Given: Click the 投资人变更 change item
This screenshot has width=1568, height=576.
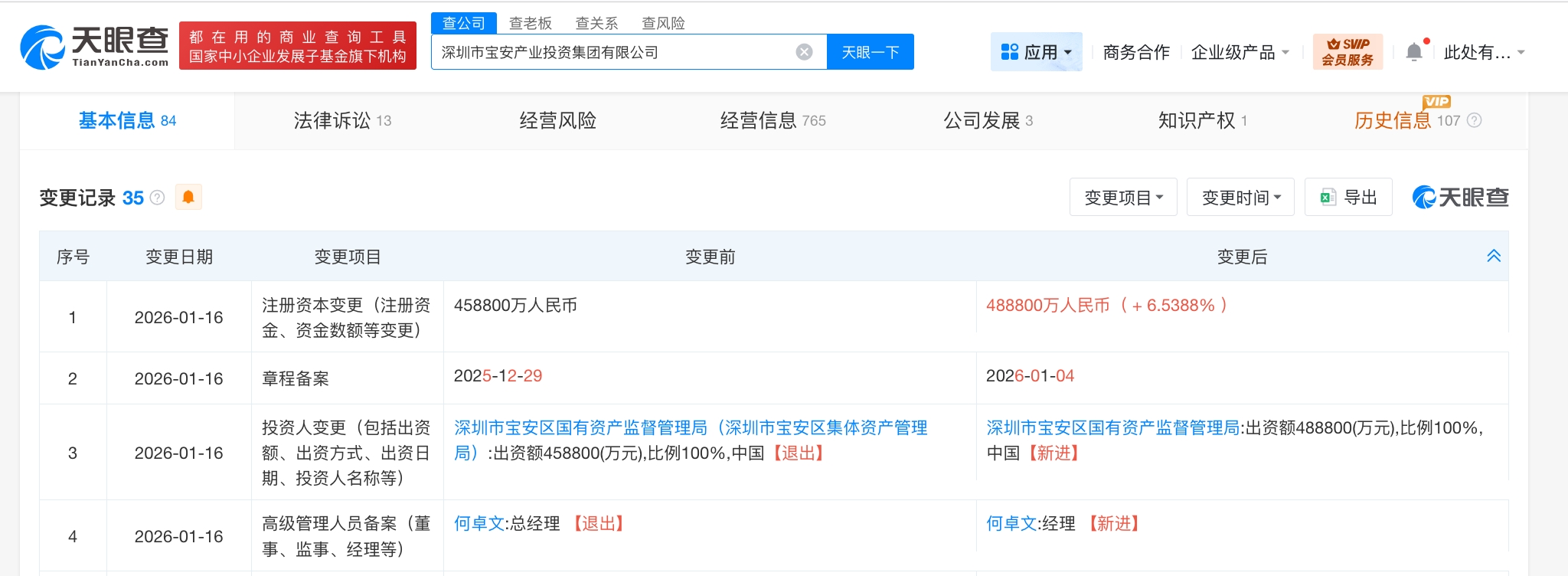Looking at the screenshot, I should [x=346, y=453].
